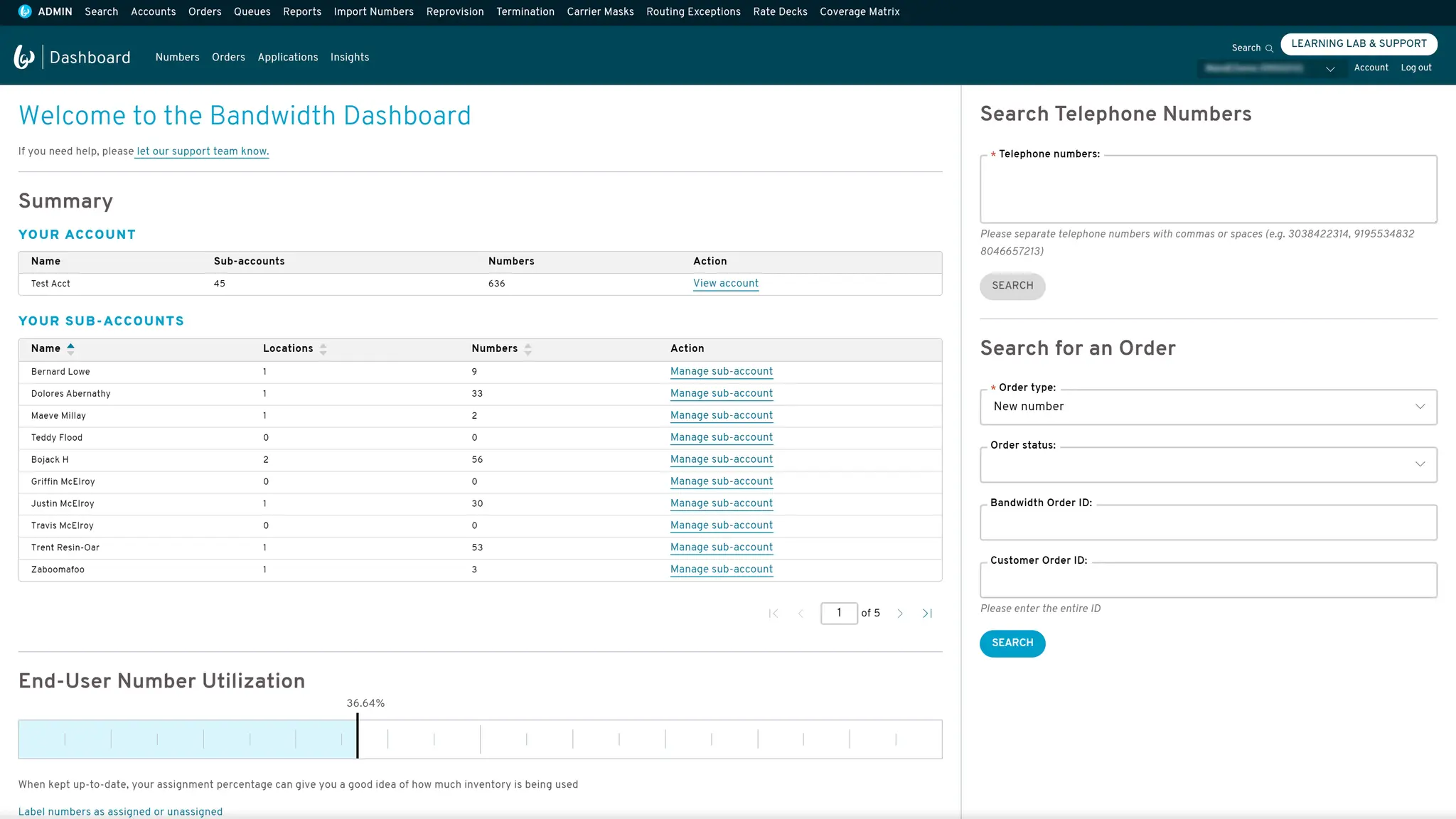Screen dimensions: 1456x819
Task: Open the Reports admin menu
Action: point(302,11)
